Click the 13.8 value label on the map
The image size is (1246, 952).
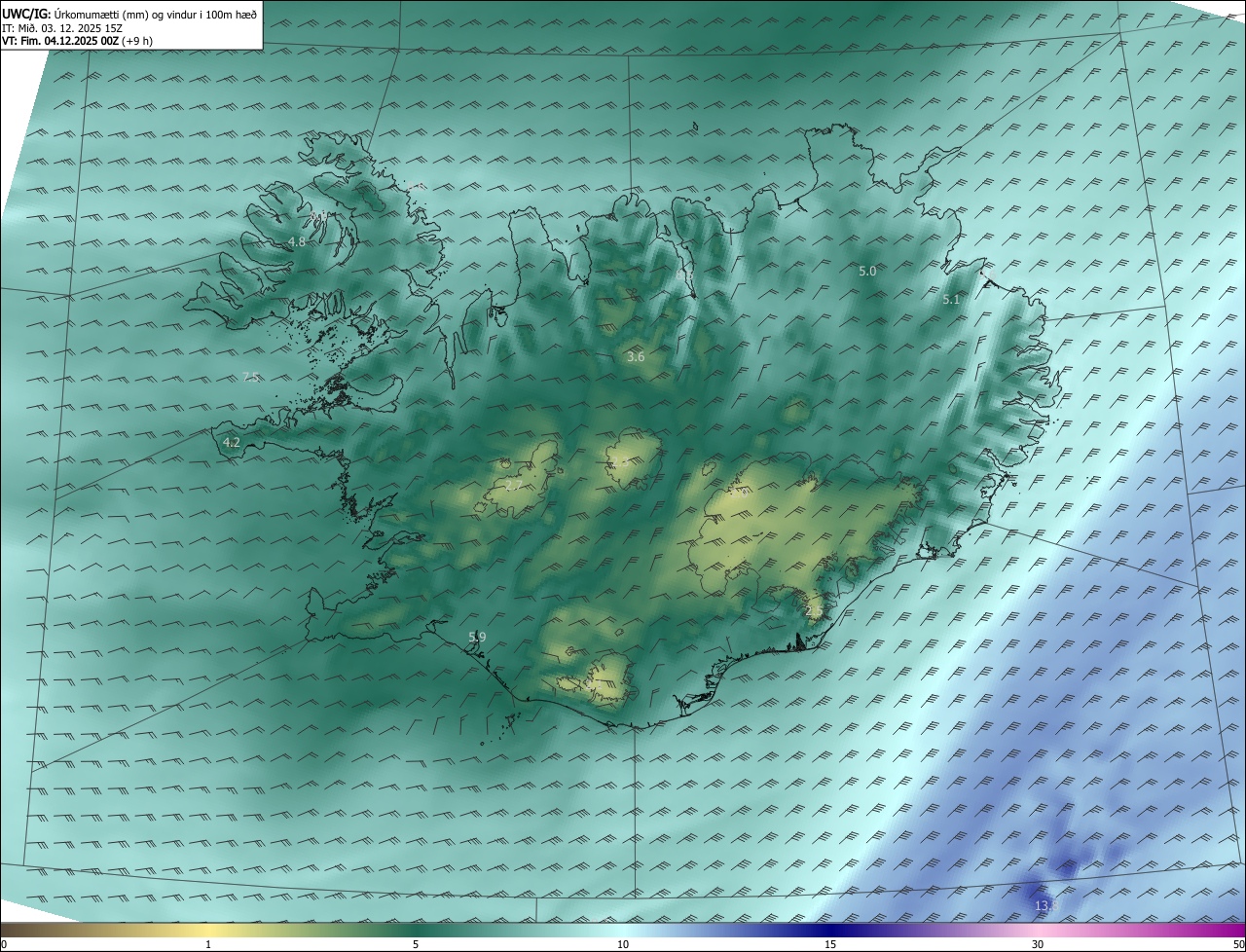pos(1046,906)
